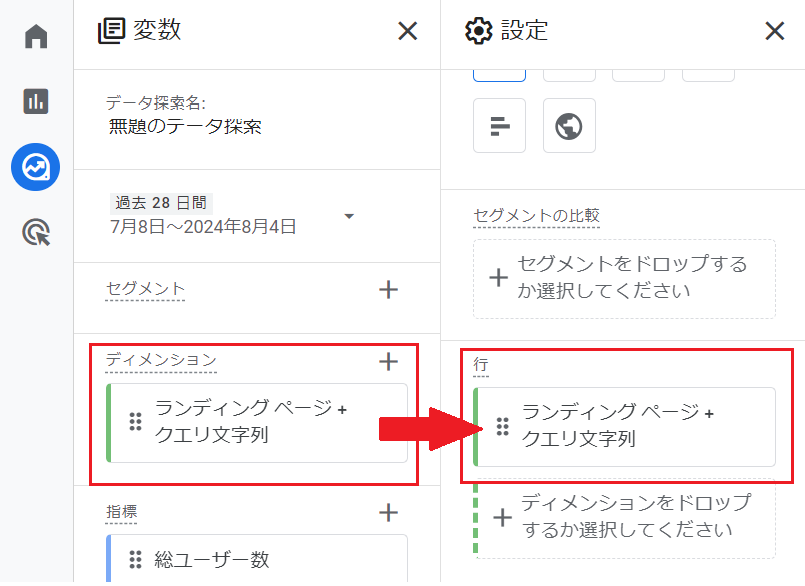Screen dimensions: 805x586
Task: Click the ディメンション heading label
Action: tap(161, 360)
